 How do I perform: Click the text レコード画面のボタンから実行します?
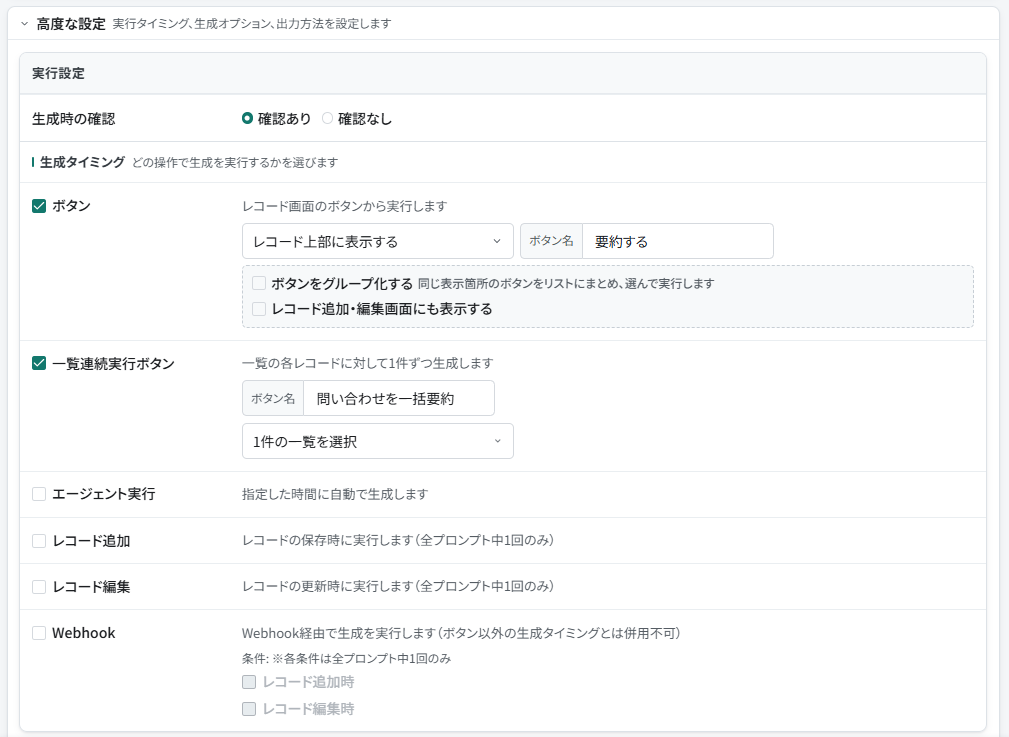(x=344, y=206)
